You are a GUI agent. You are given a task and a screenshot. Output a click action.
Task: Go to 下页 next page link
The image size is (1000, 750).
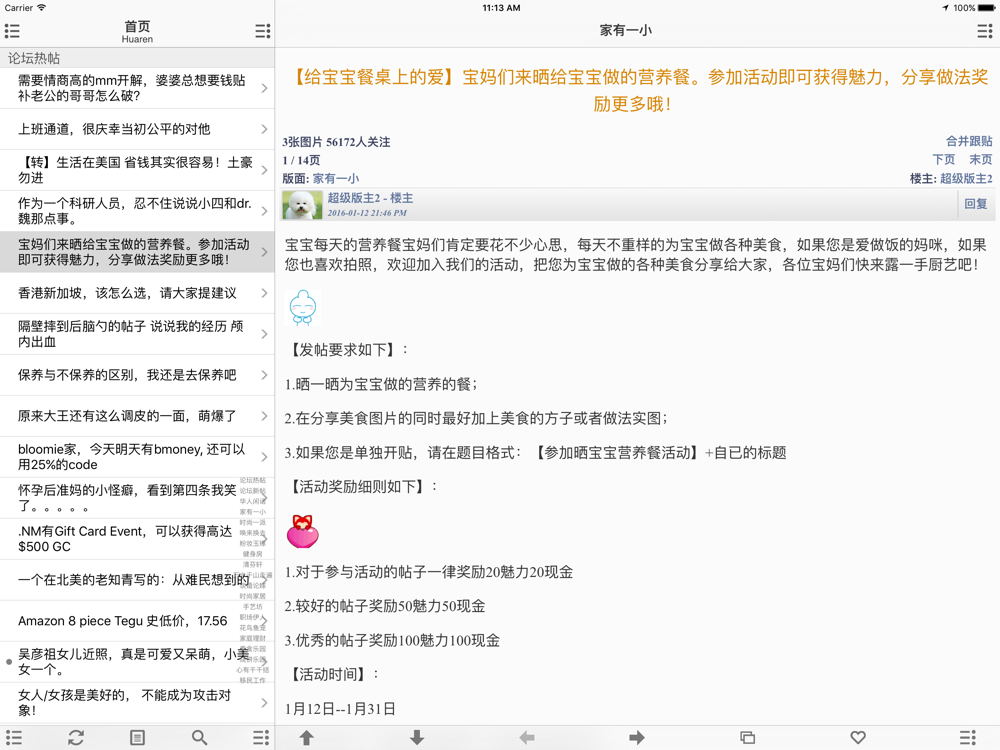tap(943, 160)
